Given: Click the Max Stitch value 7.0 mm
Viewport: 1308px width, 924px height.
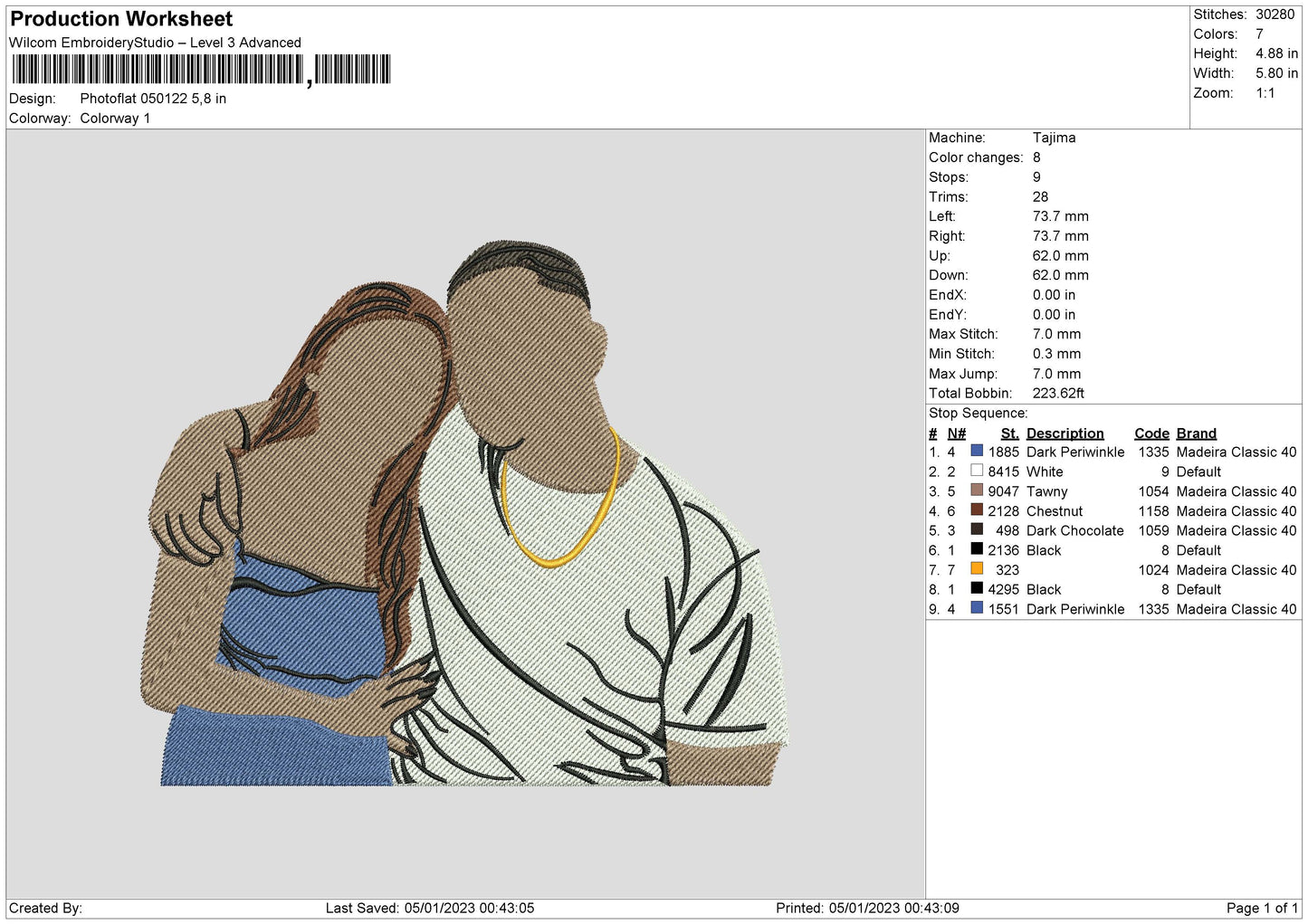Looking at the screenshot, I should pos(1056,334).
